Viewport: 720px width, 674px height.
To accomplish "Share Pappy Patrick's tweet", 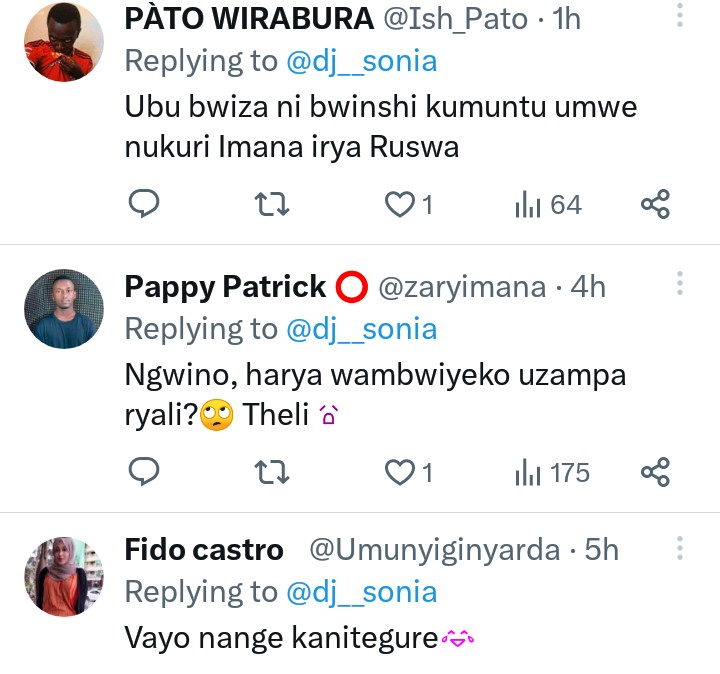I will click(655, 471).
